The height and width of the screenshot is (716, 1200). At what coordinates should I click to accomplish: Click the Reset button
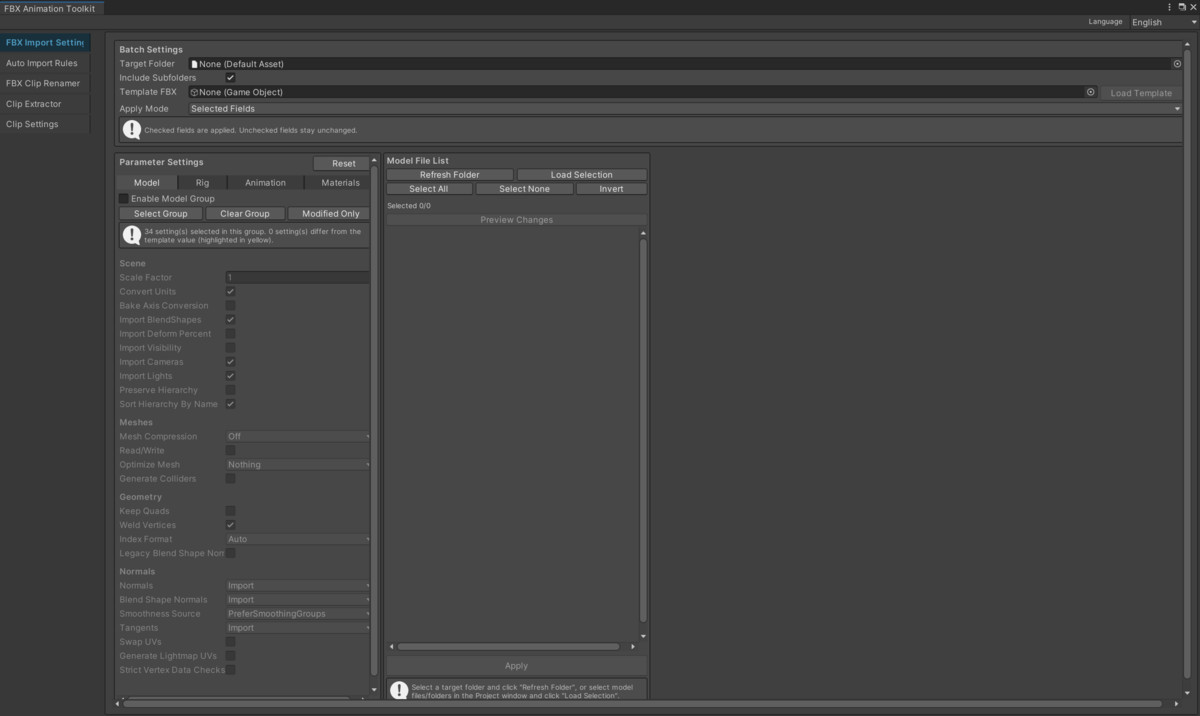pos(341,163)
